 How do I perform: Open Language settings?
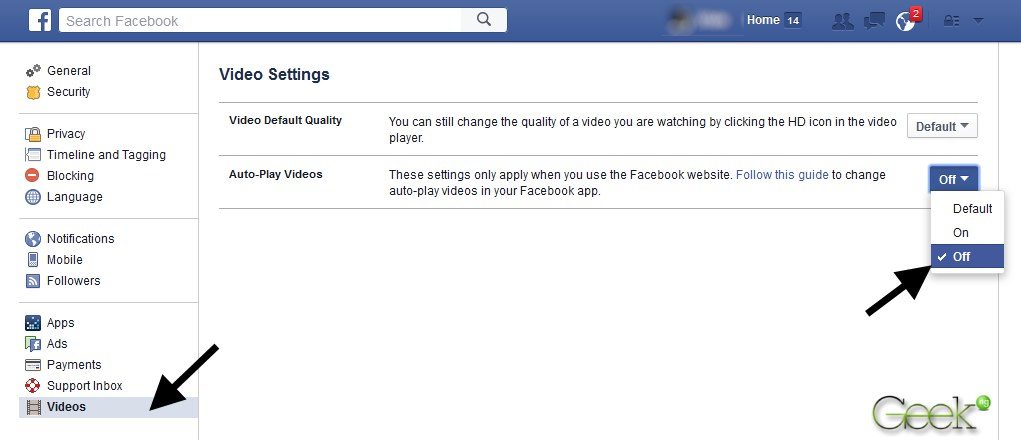[x=74, y=197]
